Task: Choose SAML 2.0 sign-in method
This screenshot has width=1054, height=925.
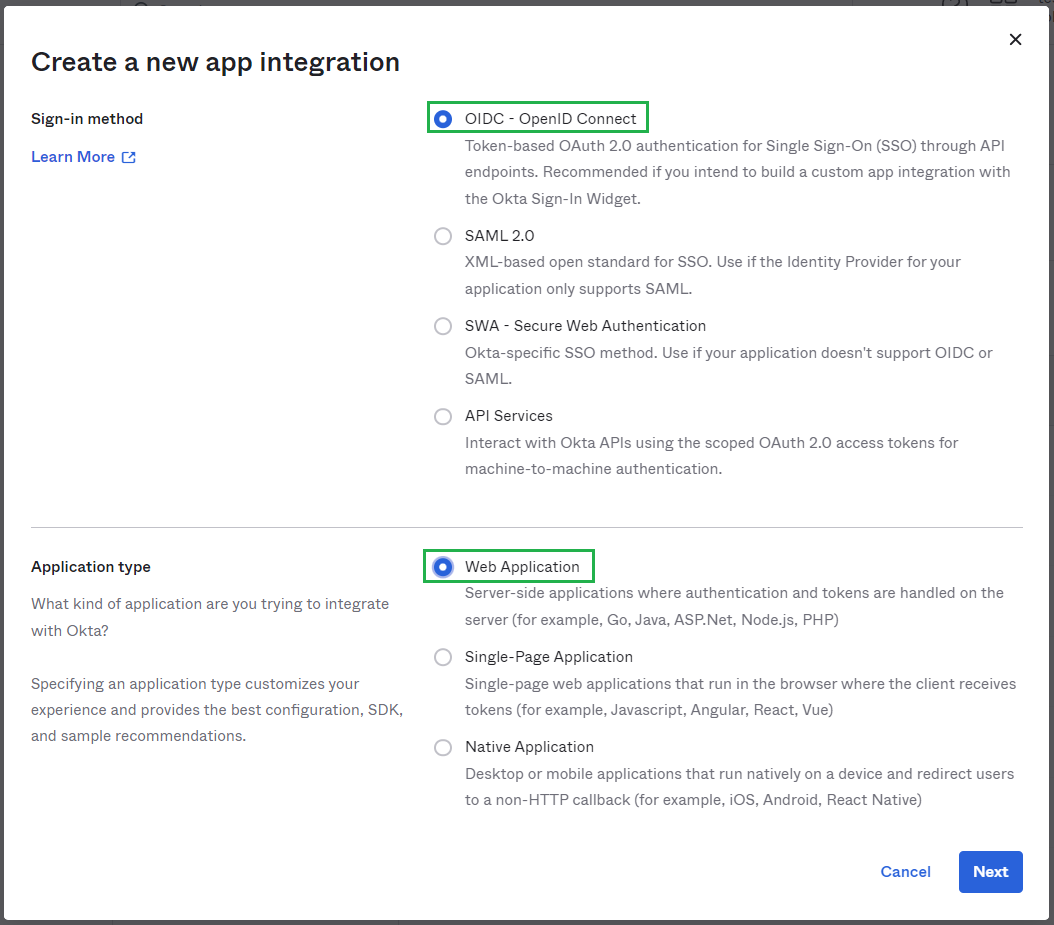Action: click(442, 236)
